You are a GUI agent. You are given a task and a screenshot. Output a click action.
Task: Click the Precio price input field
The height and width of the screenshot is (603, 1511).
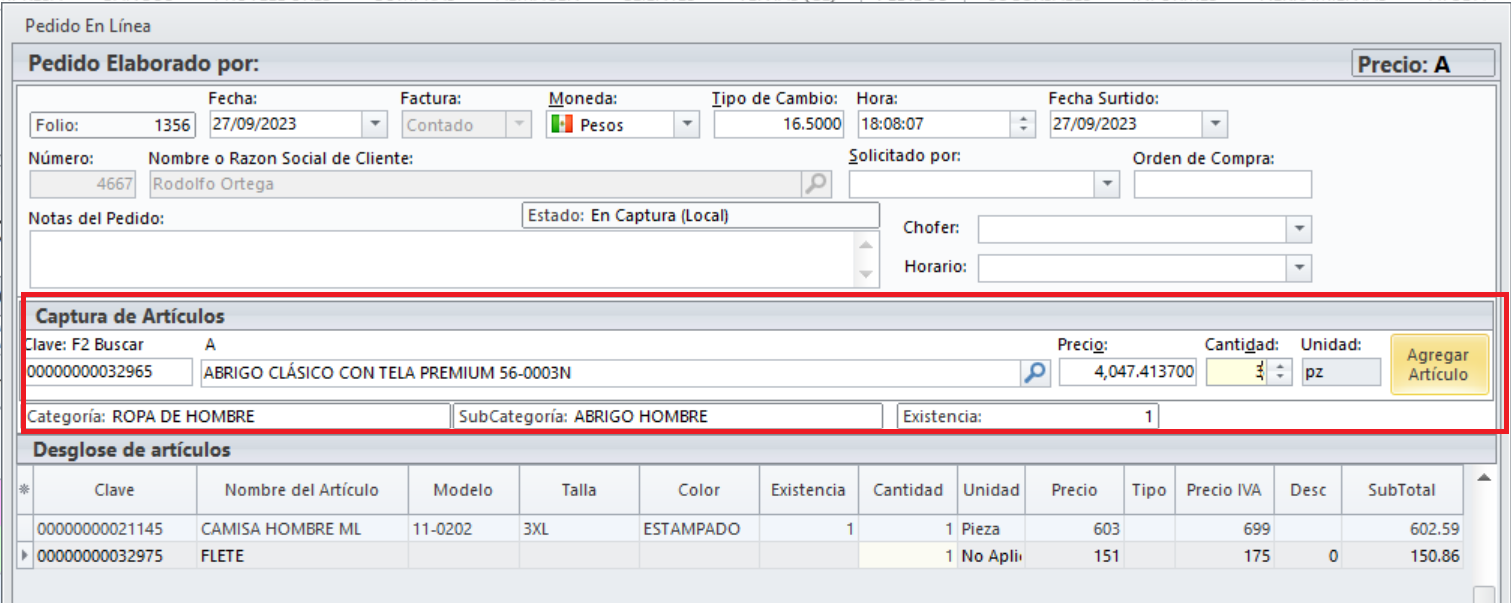coord(1127,373)
